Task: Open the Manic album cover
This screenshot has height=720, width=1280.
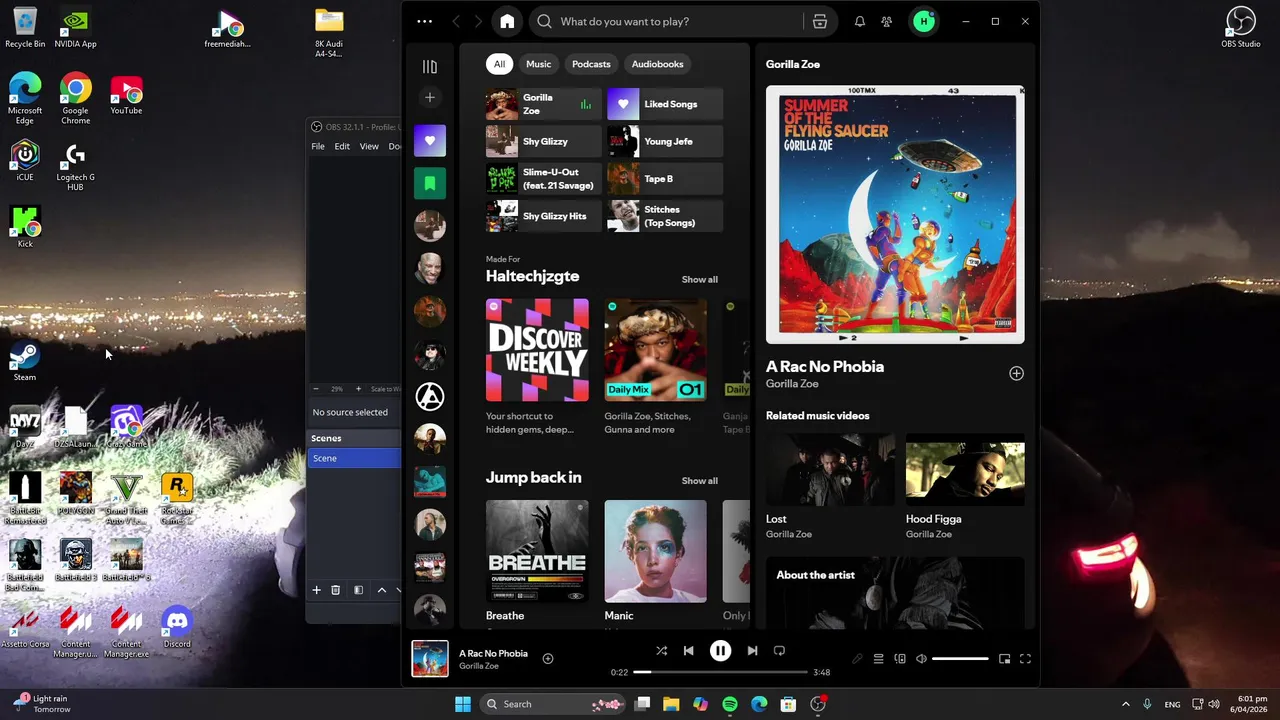Action: tap(655, 552)
